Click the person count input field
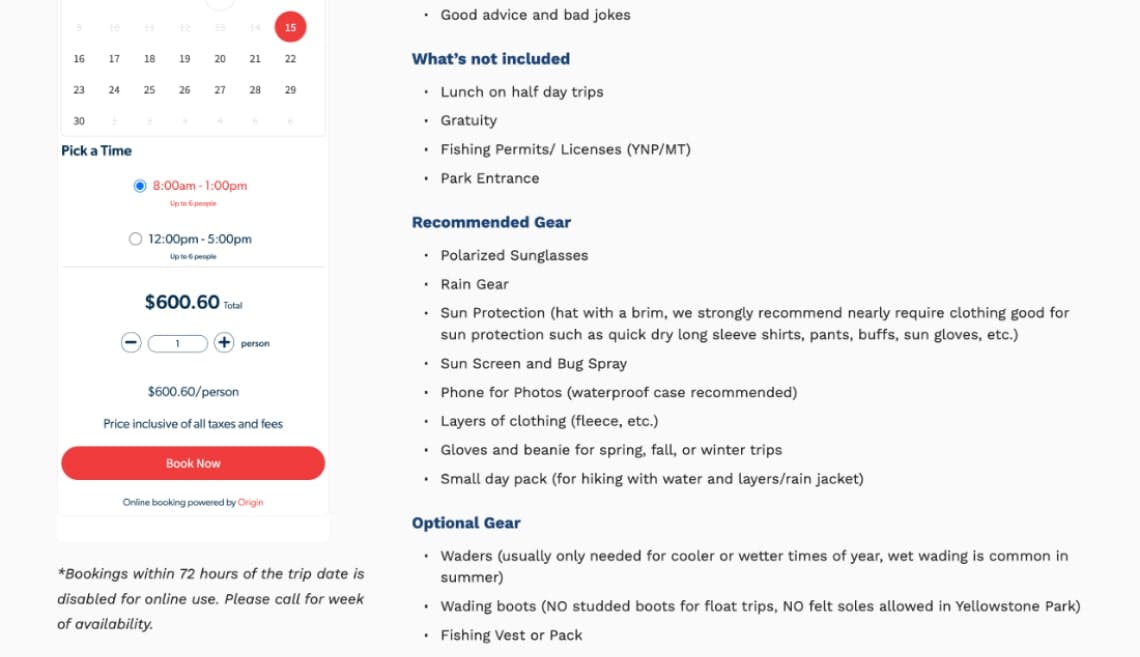This screenshot has width=1140, height=657. 177,342
